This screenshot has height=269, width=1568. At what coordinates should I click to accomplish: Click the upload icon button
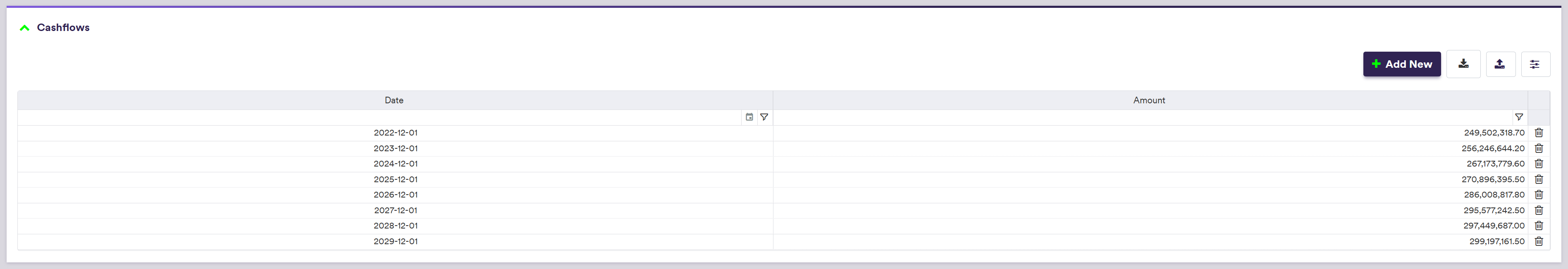click(1500, 64)
